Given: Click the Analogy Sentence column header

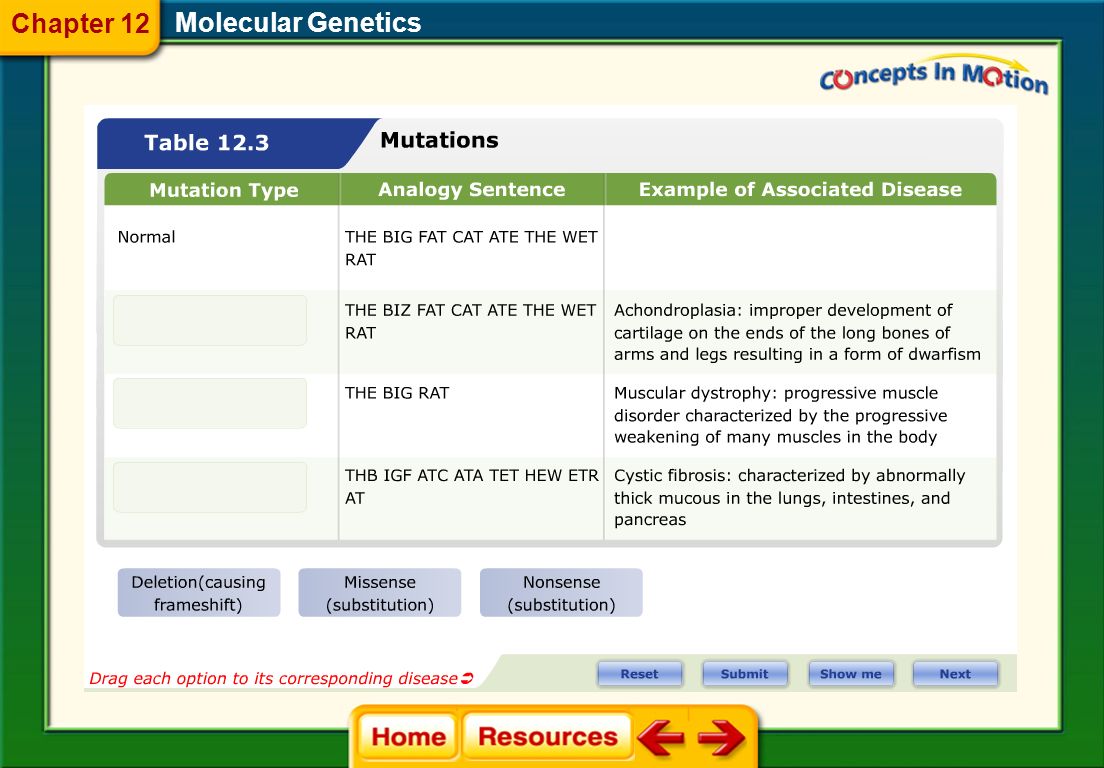Looking at the screenshot, I should (x=472, y=189).
